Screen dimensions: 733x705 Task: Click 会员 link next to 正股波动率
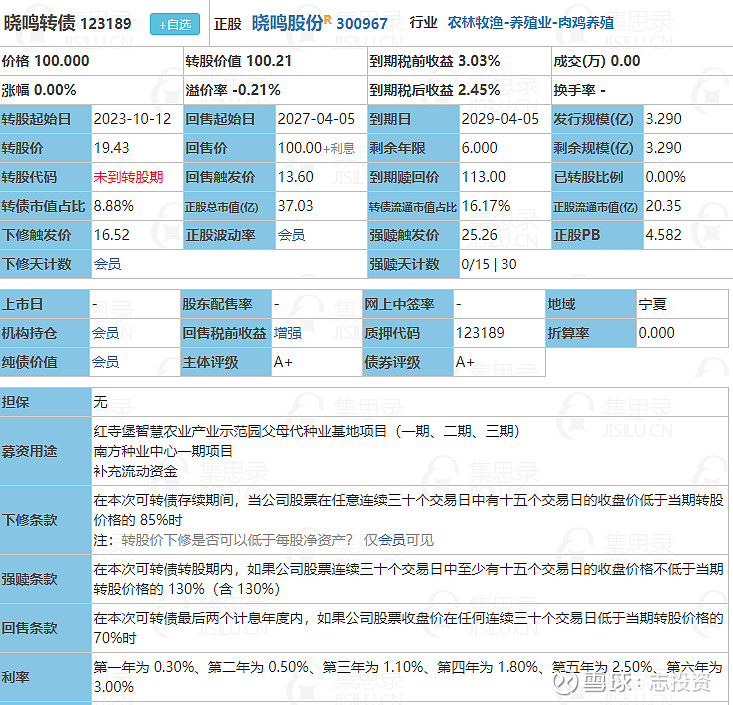291,235
